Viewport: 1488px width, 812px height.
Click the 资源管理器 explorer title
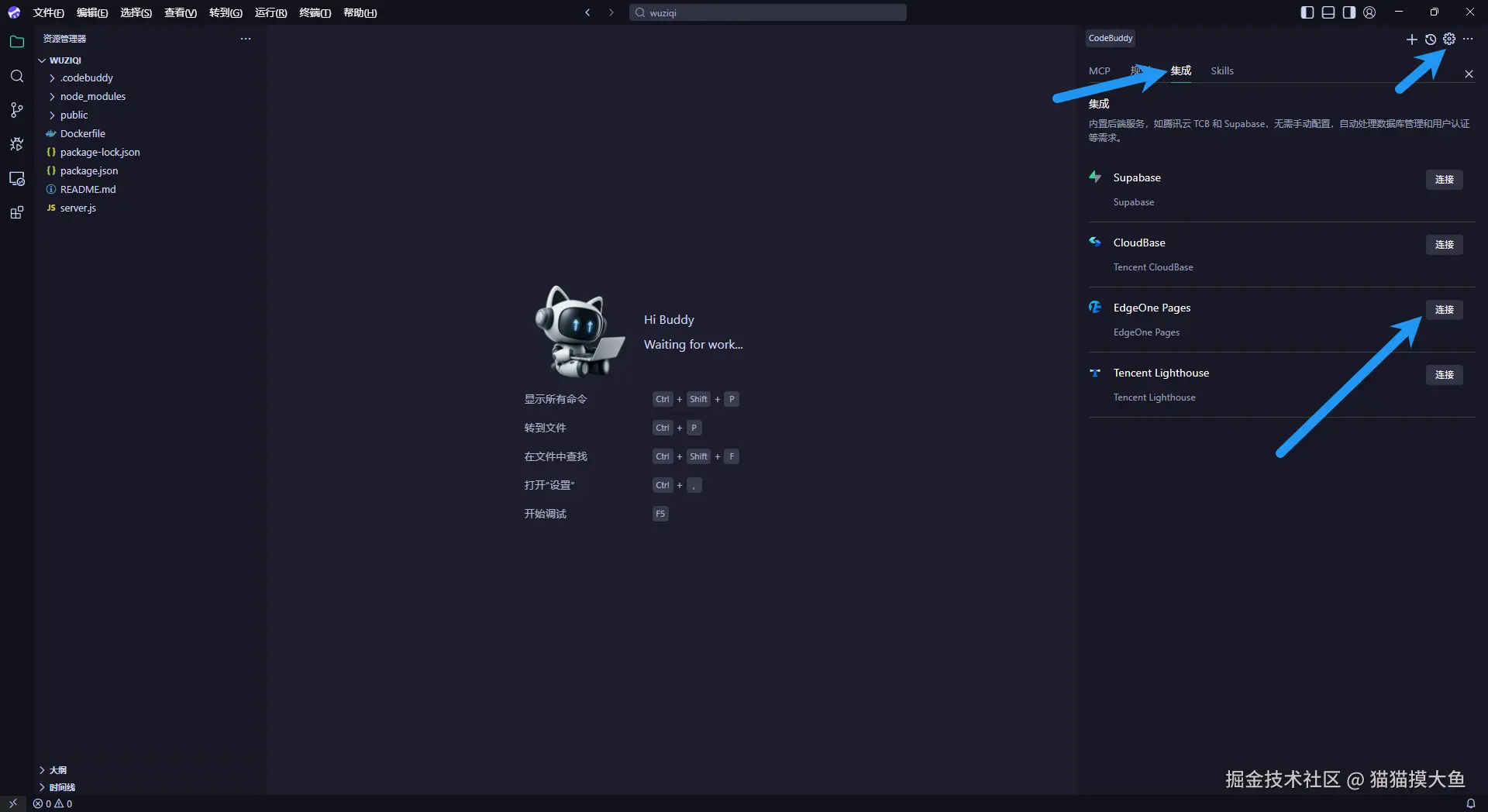pyautogui.click(x=64, y=39)
